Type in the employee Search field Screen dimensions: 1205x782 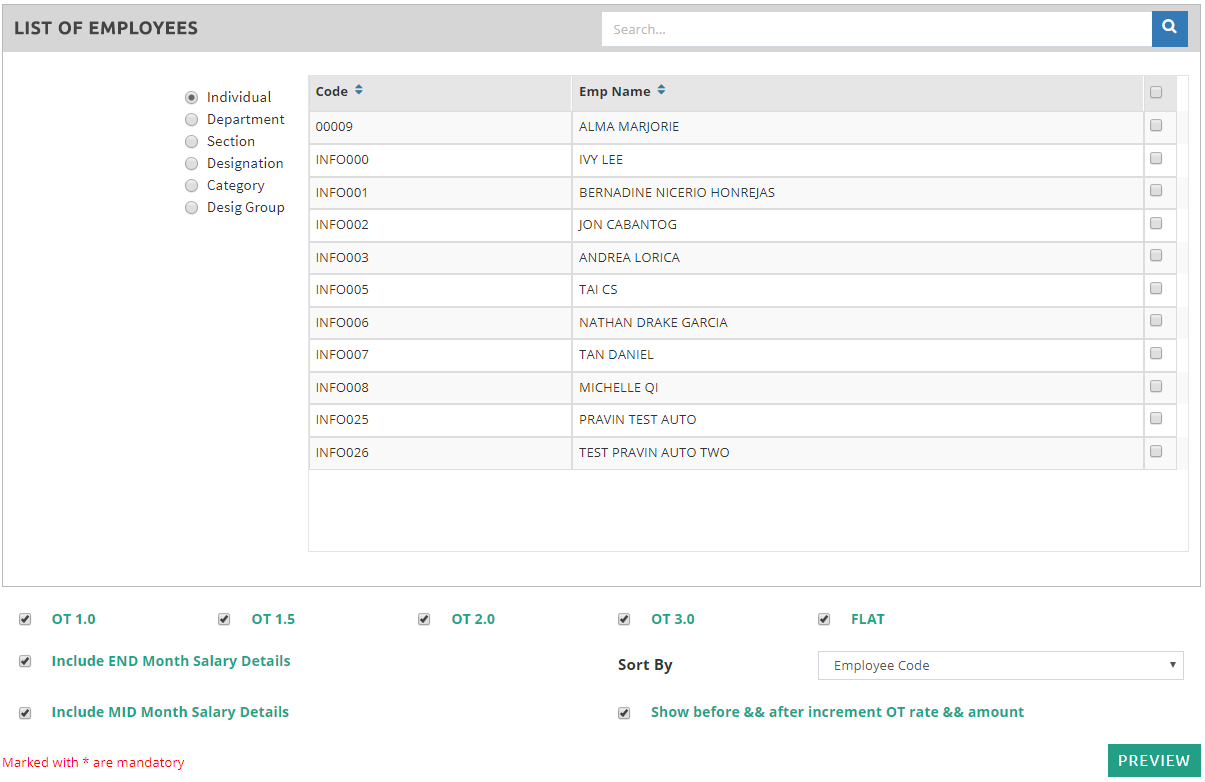pyautogui.click(x=876, y=29)
